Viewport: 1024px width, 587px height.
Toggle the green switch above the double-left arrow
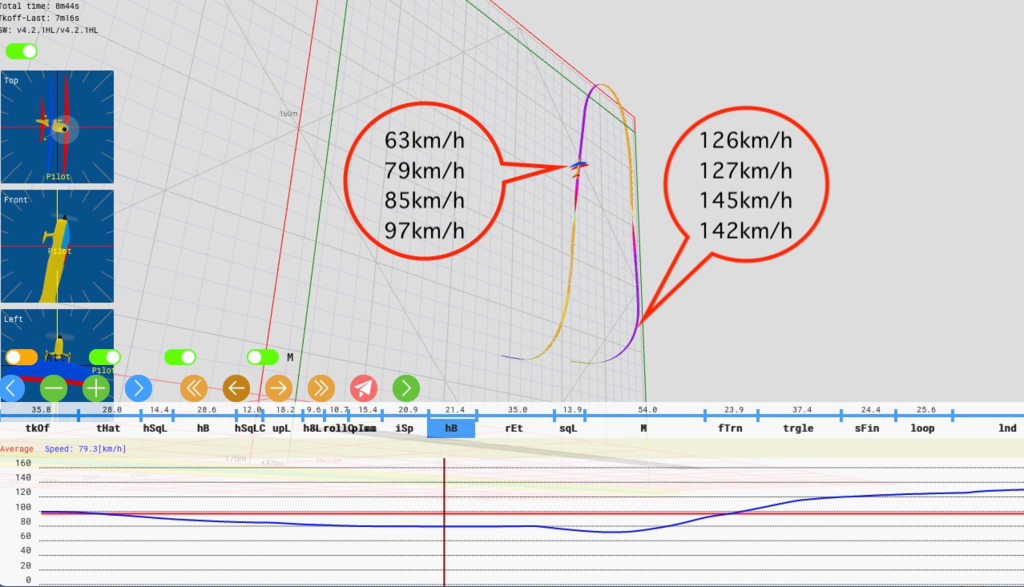(x=180, y=357)
